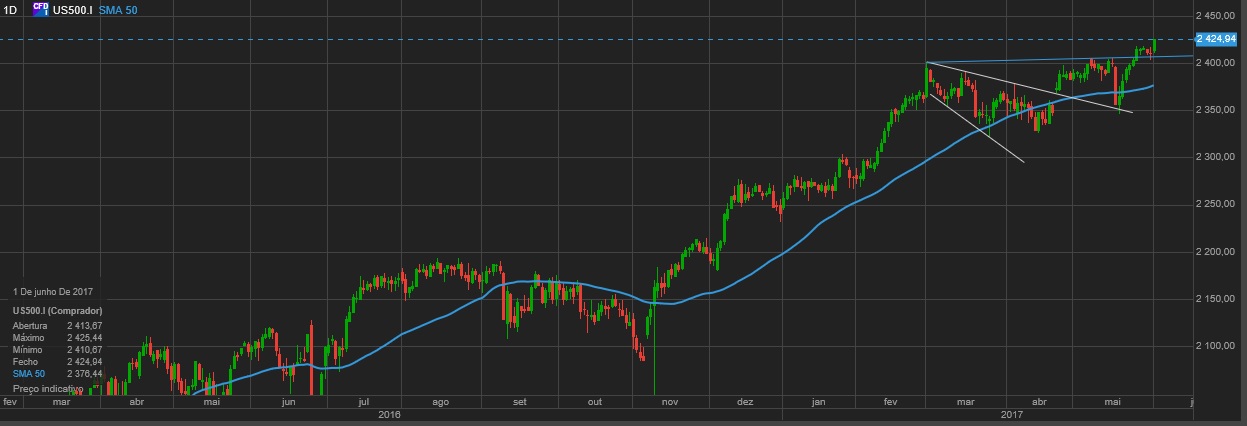The height and width of the screenshot is (426, 1247).
Task: Click the highlighted 2 424,94 current price tag
Action: pos(1219,39)
